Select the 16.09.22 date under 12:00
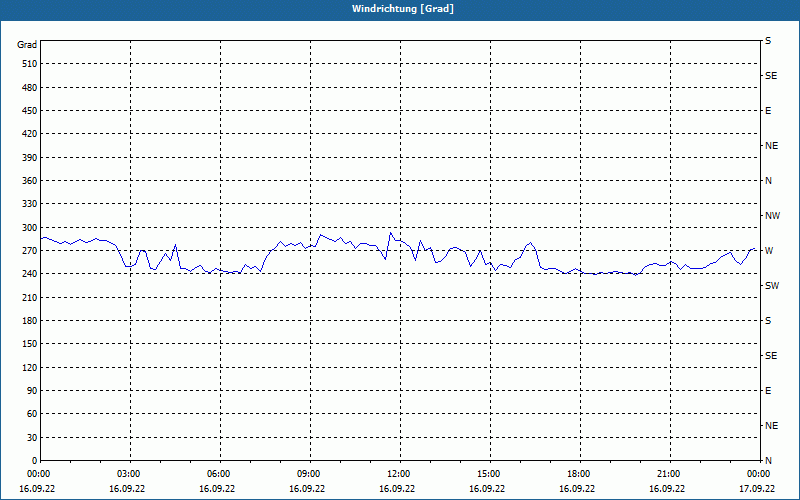 397,489
